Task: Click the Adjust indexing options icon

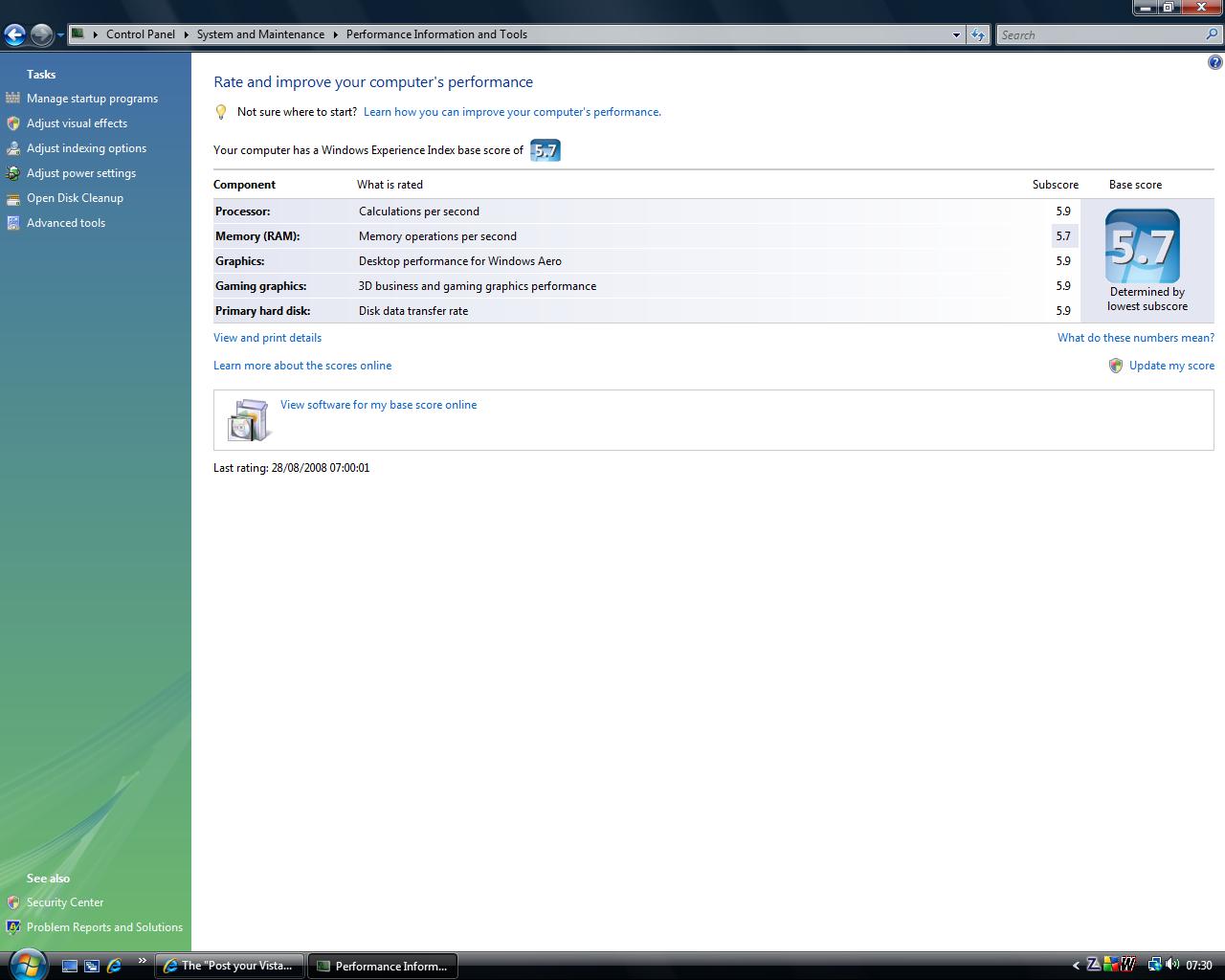Action: [12, 147]
